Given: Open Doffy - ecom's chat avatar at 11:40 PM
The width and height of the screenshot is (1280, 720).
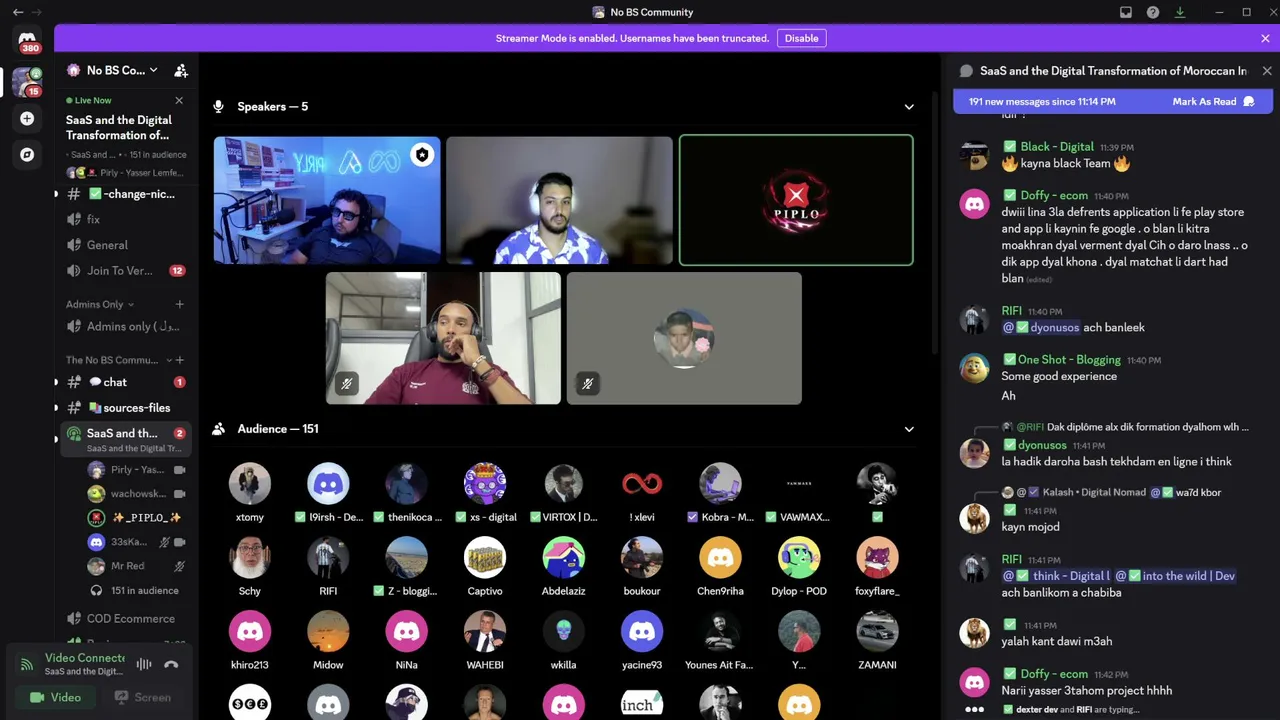Looking at the screenshot, I should point(974,204).
